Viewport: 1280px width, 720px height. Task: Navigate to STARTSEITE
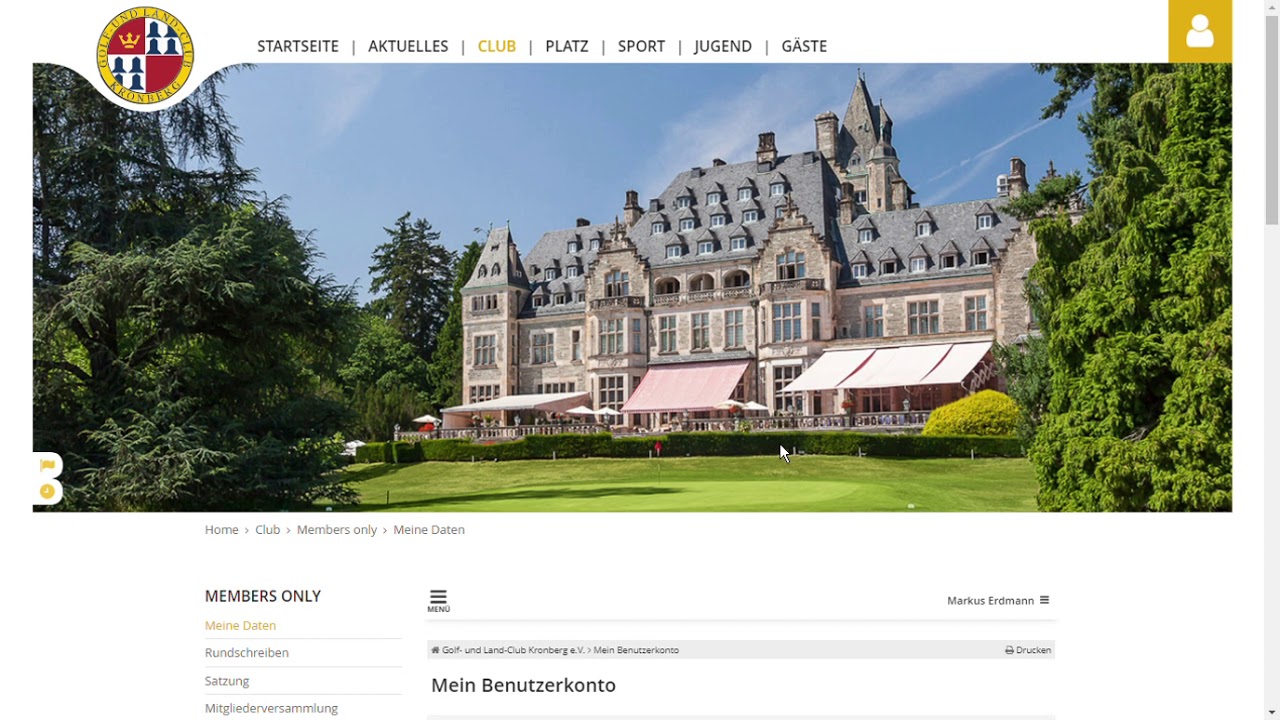(298, 46)
